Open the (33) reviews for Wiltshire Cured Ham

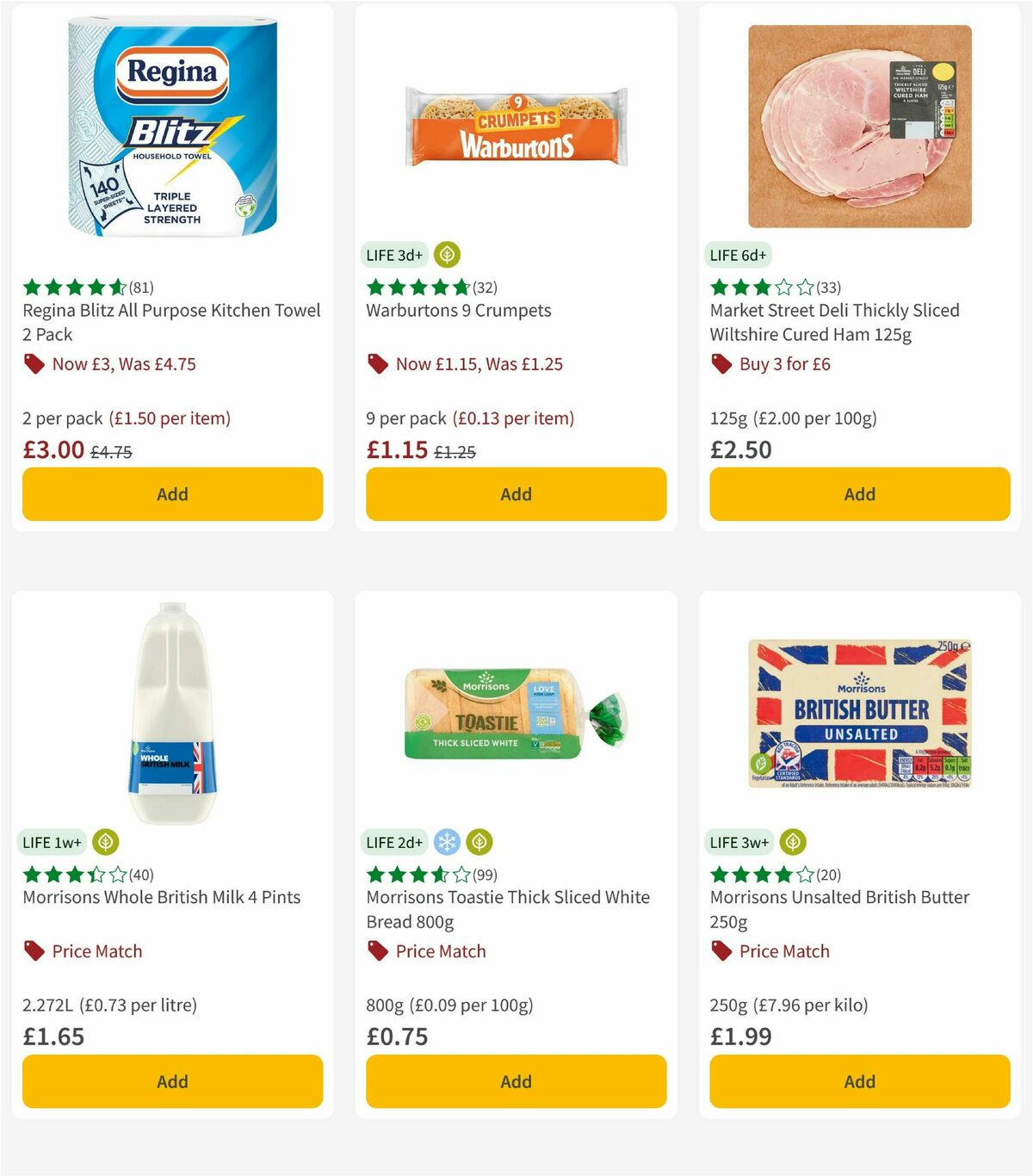point(829,287)
